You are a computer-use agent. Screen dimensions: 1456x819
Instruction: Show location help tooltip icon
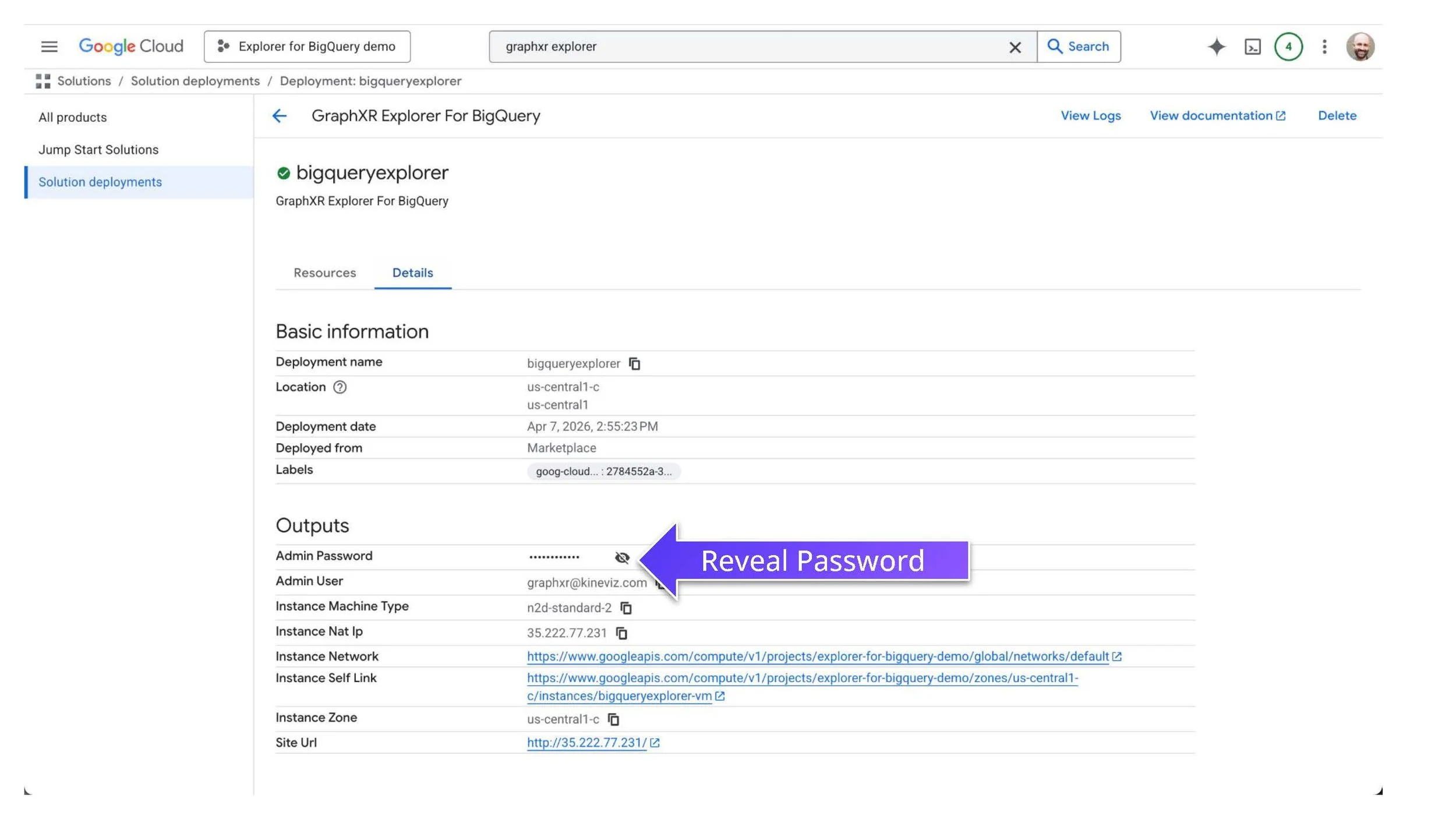[340, 387]
